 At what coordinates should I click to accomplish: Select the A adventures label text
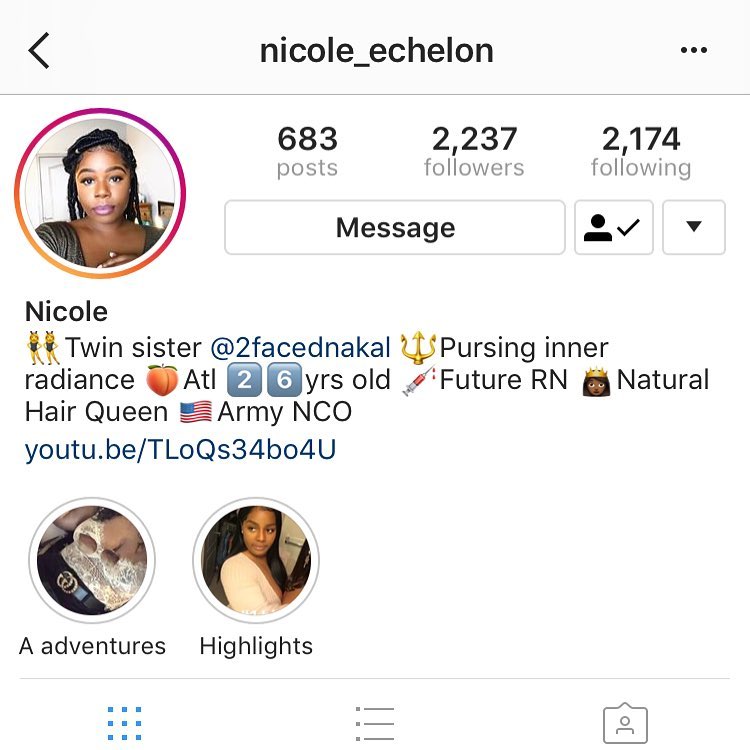[x=92, y=646]
